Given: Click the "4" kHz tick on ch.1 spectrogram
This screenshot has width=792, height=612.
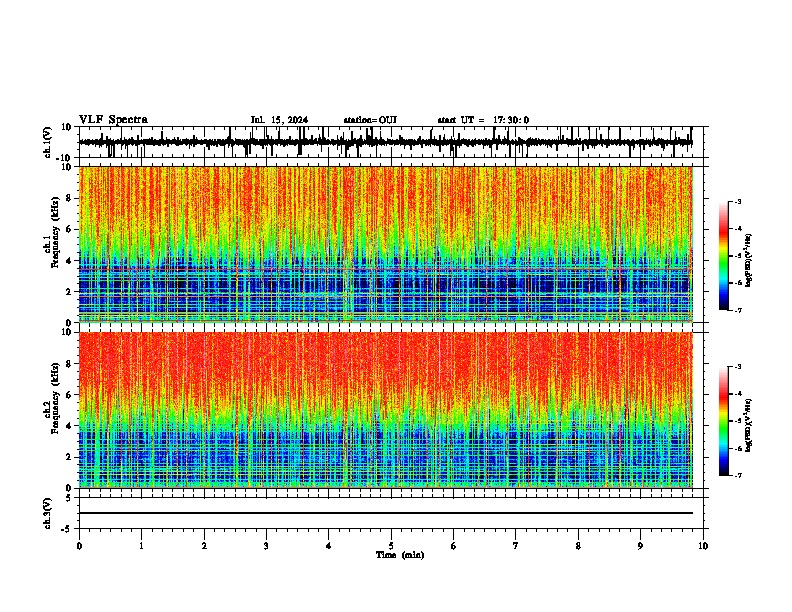Looking at the screenshot, I should coord(70,261).
